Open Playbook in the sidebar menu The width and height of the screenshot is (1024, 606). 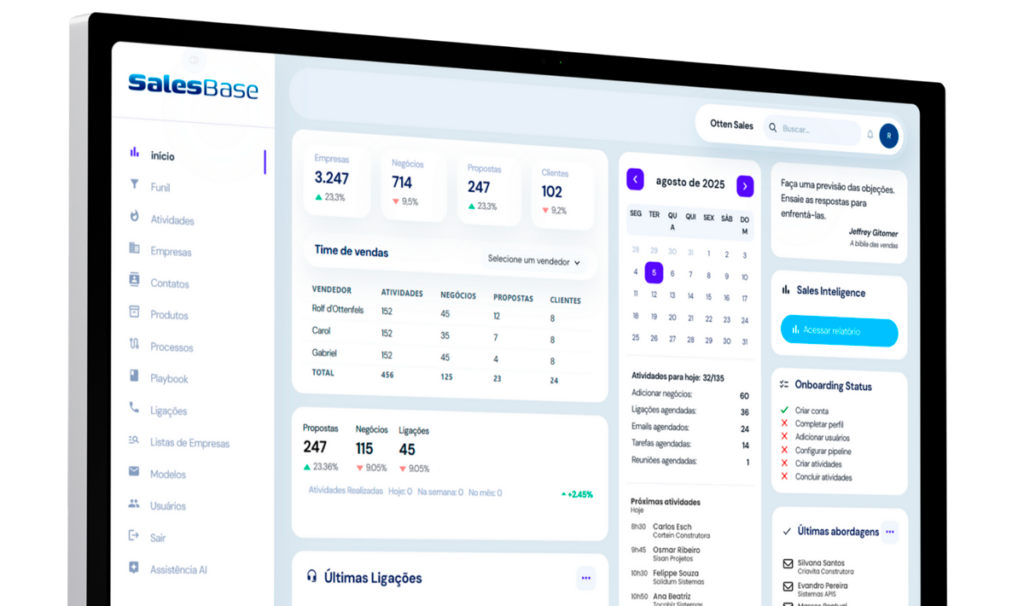coord(169,379)
